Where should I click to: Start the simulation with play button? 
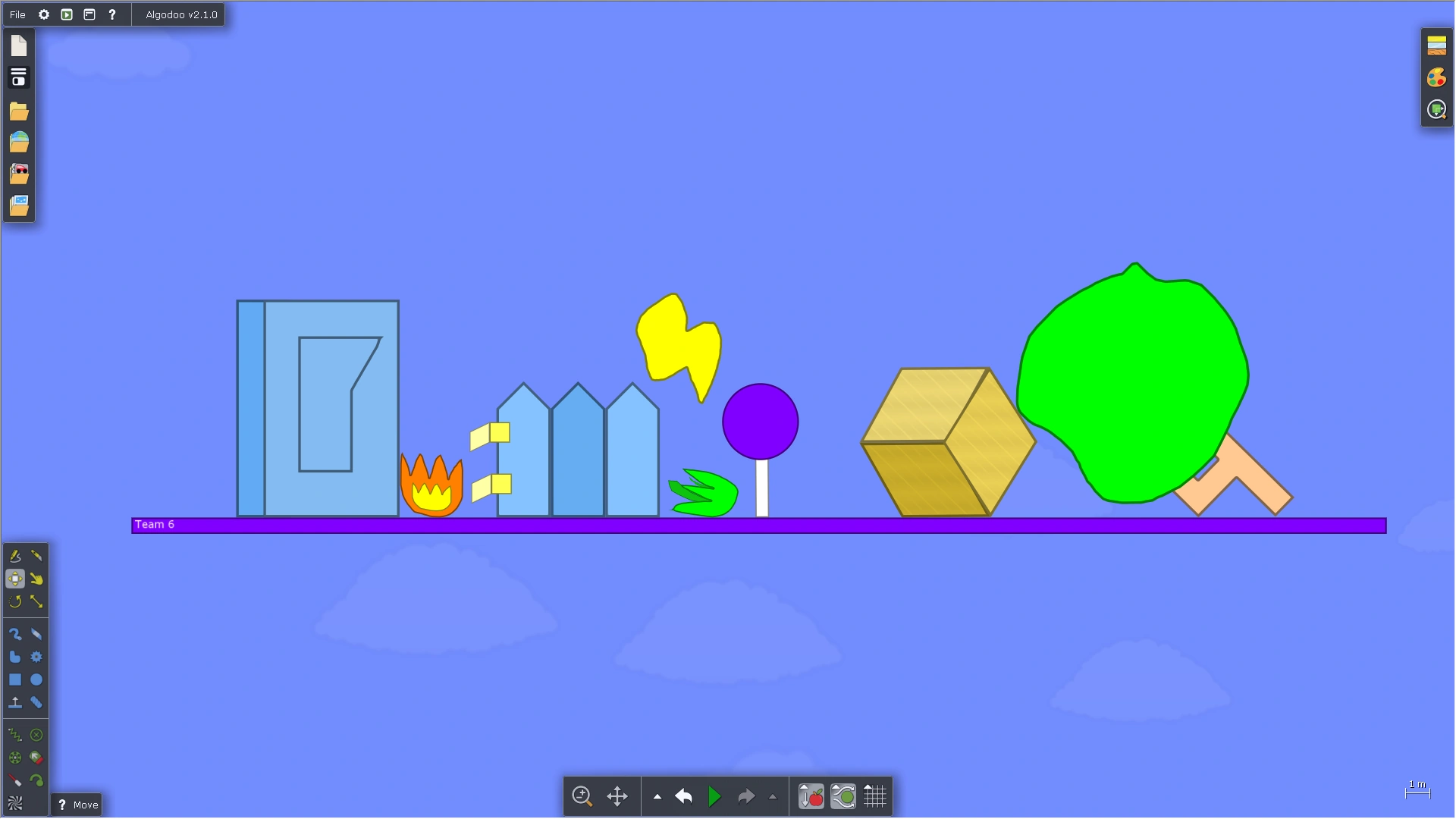(x=714, y=796)
